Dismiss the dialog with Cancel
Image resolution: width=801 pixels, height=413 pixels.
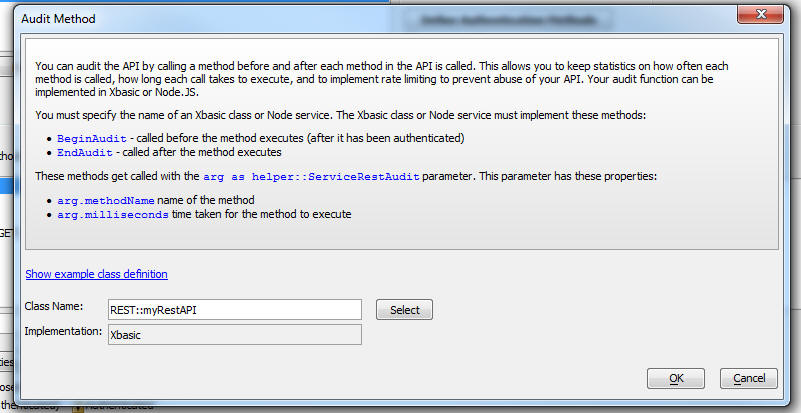(749, 378)
